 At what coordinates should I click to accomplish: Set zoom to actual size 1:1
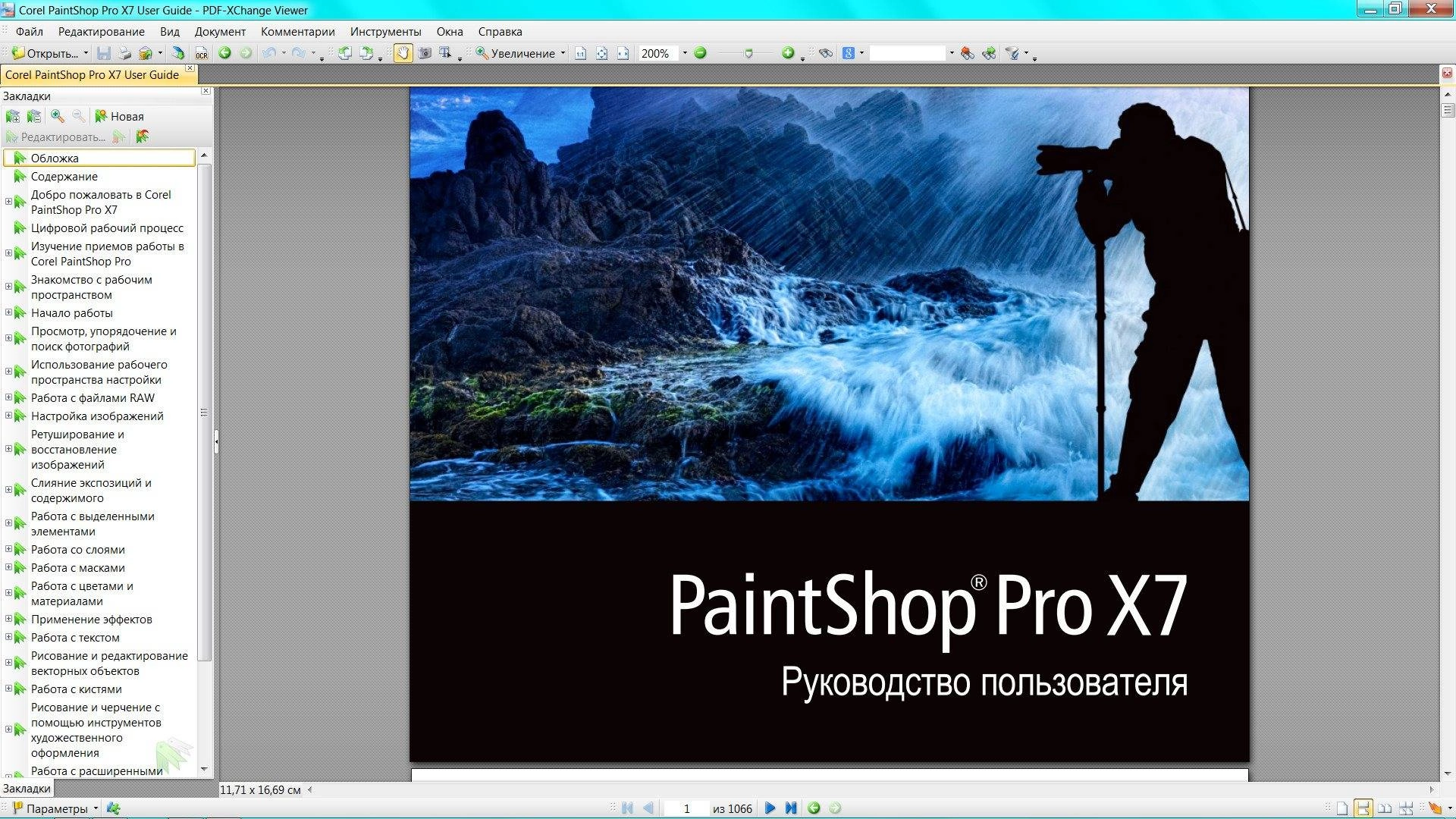pyautogui.click(x=580, y=53)
